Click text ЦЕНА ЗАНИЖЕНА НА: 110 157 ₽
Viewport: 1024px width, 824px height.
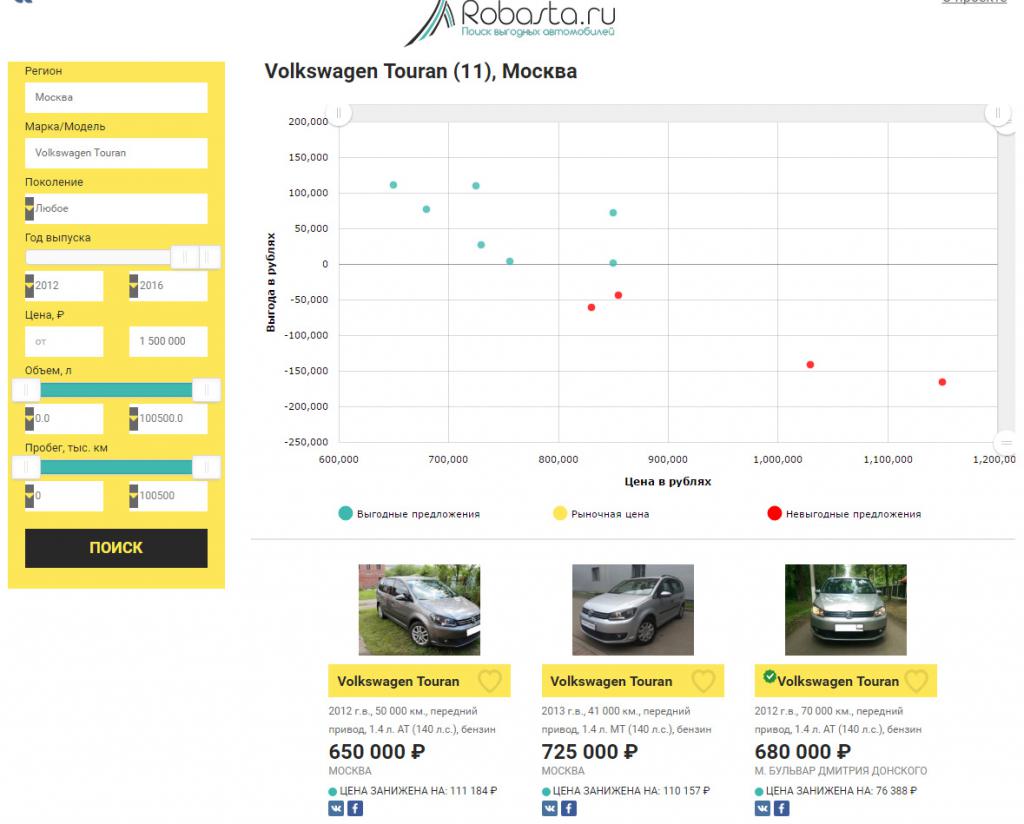(631, 791)
